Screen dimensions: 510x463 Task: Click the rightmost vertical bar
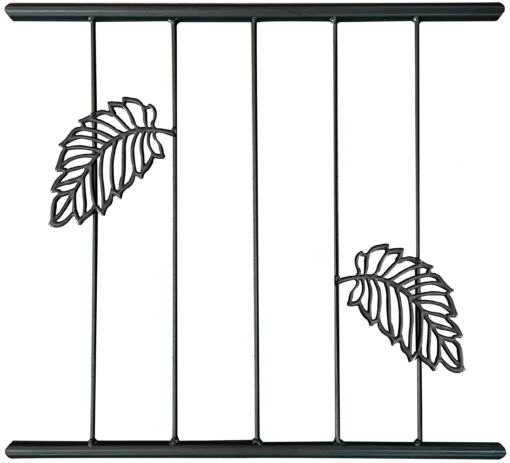(418, 231)
